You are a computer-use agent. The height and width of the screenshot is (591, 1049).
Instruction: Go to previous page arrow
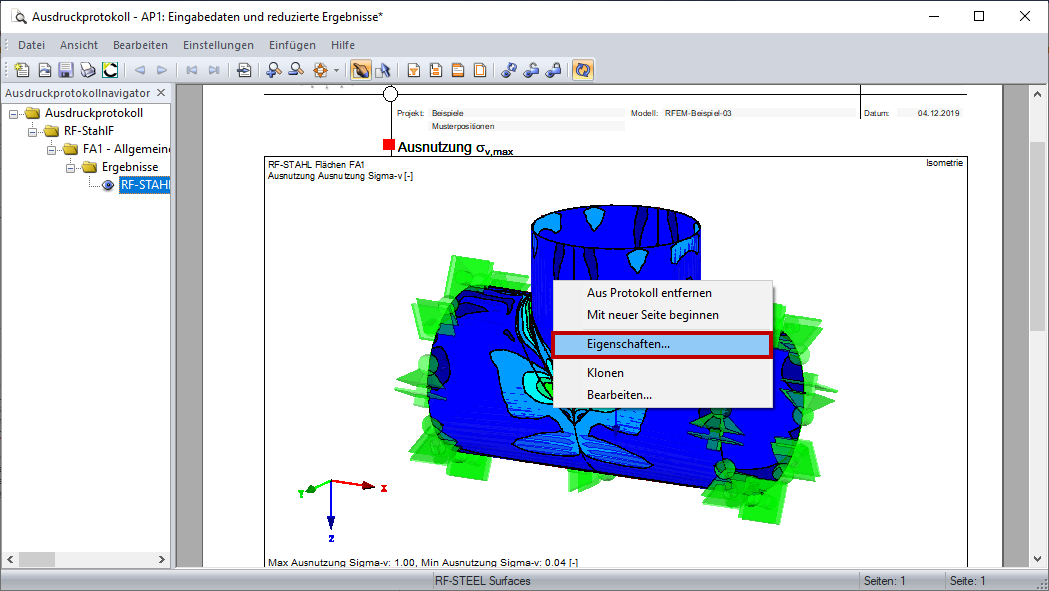click(x=140, y=70)
